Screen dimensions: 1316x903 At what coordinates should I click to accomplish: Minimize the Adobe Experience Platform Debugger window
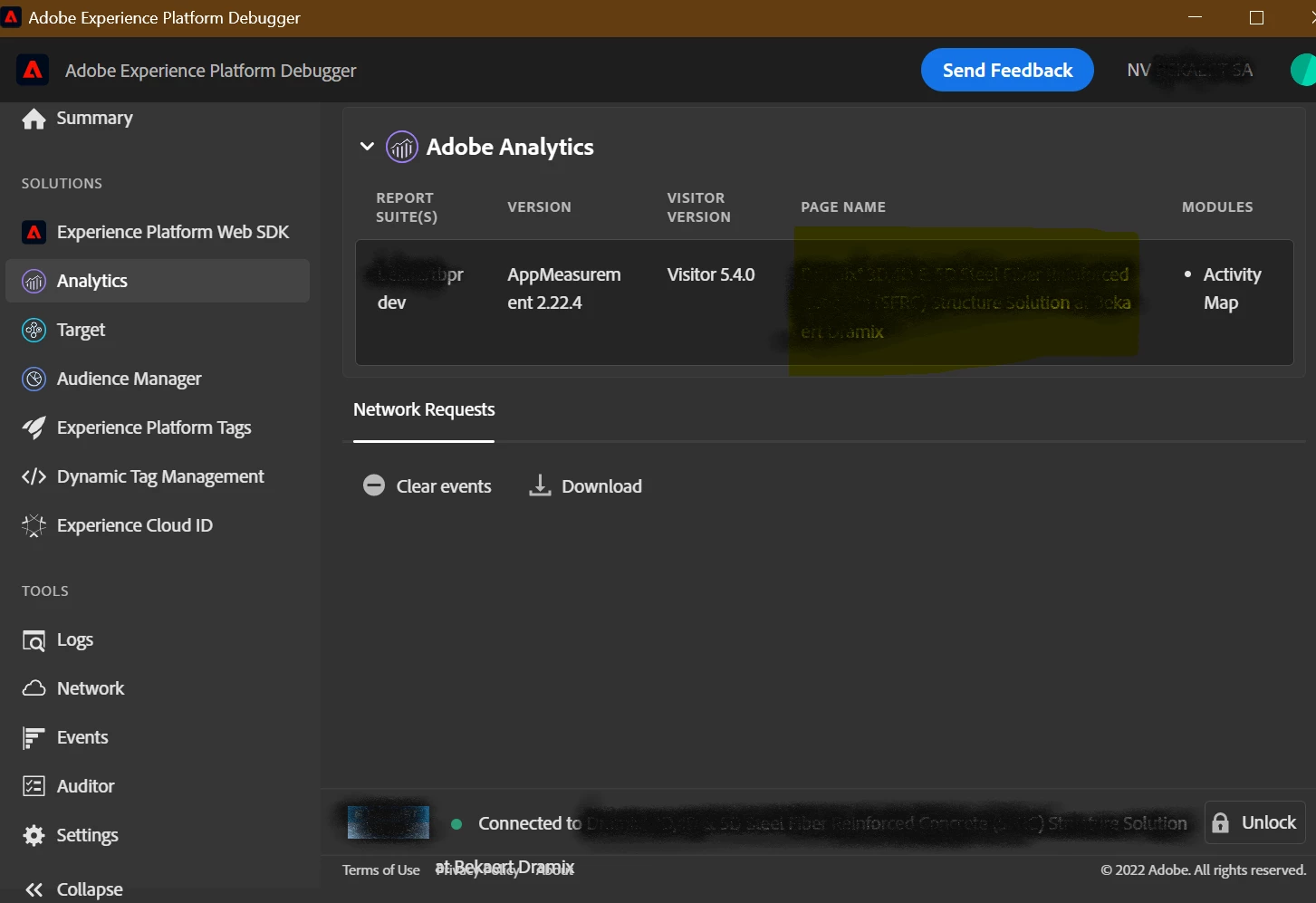[x=1195, y=18]
